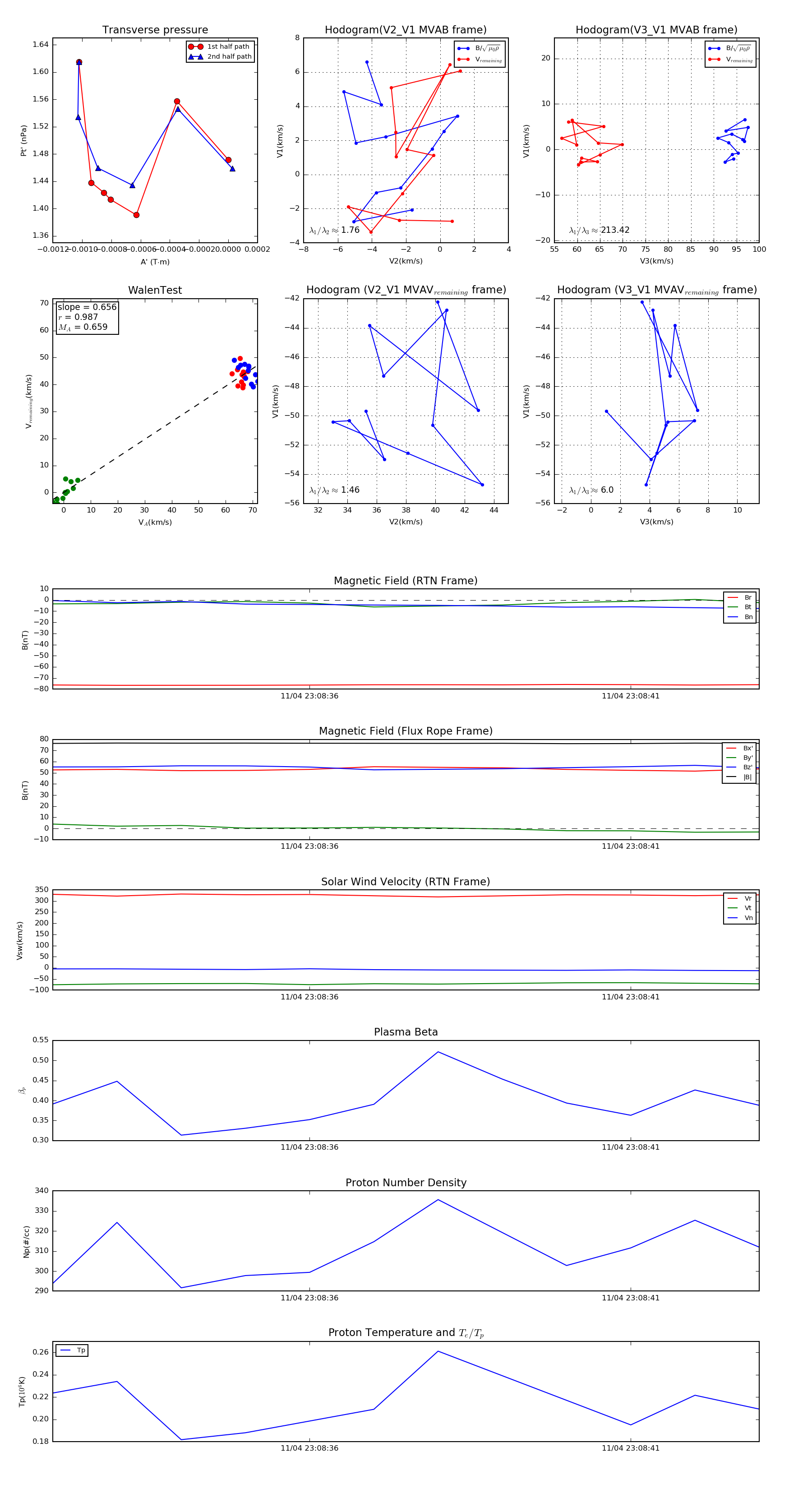Click the "WalenTest" plot title
Screen dimensions: 812x1489
click(155, 290)
